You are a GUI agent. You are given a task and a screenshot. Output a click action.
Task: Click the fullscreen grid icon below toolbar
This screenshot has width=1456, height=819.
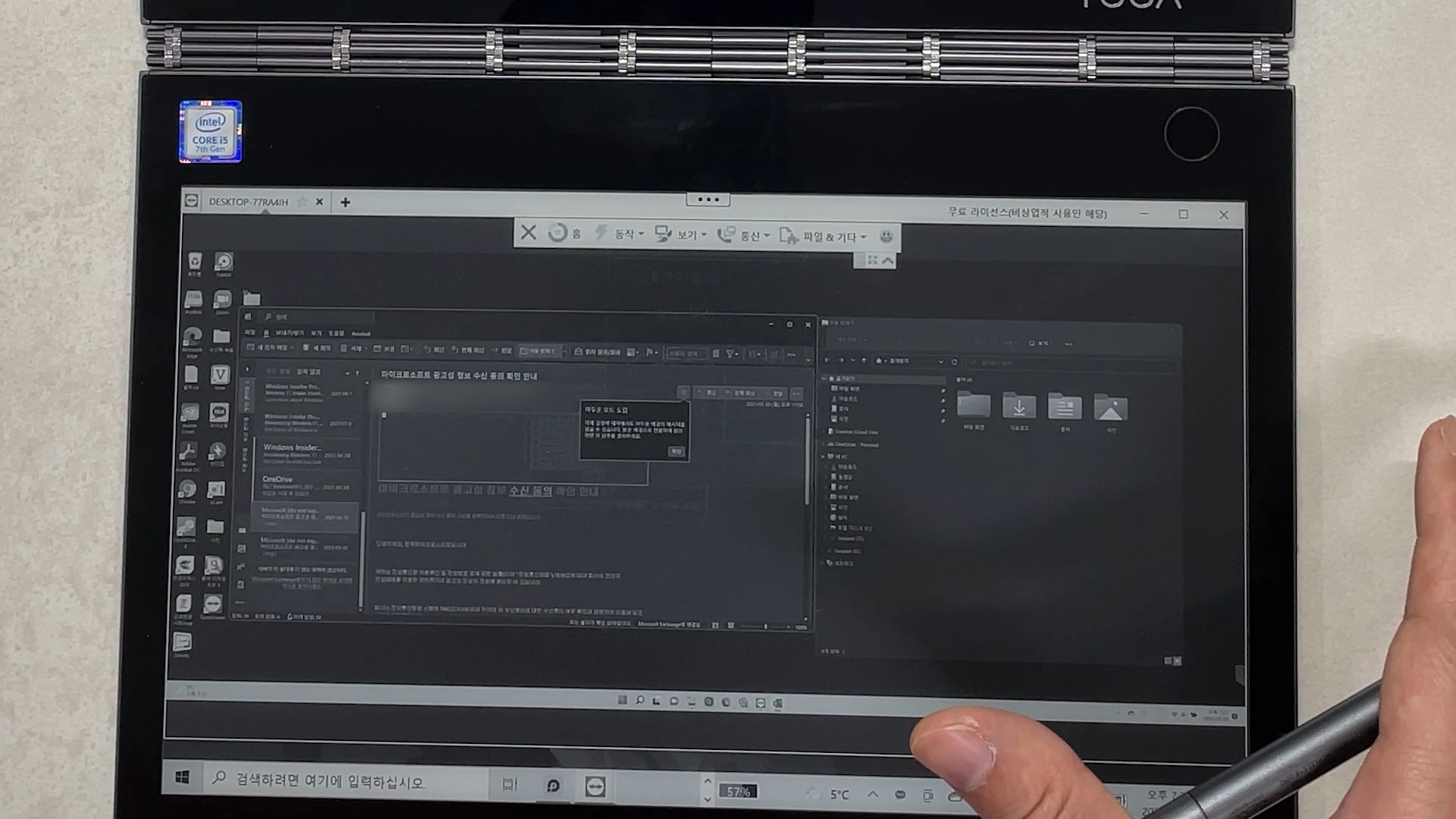(872, 260)
